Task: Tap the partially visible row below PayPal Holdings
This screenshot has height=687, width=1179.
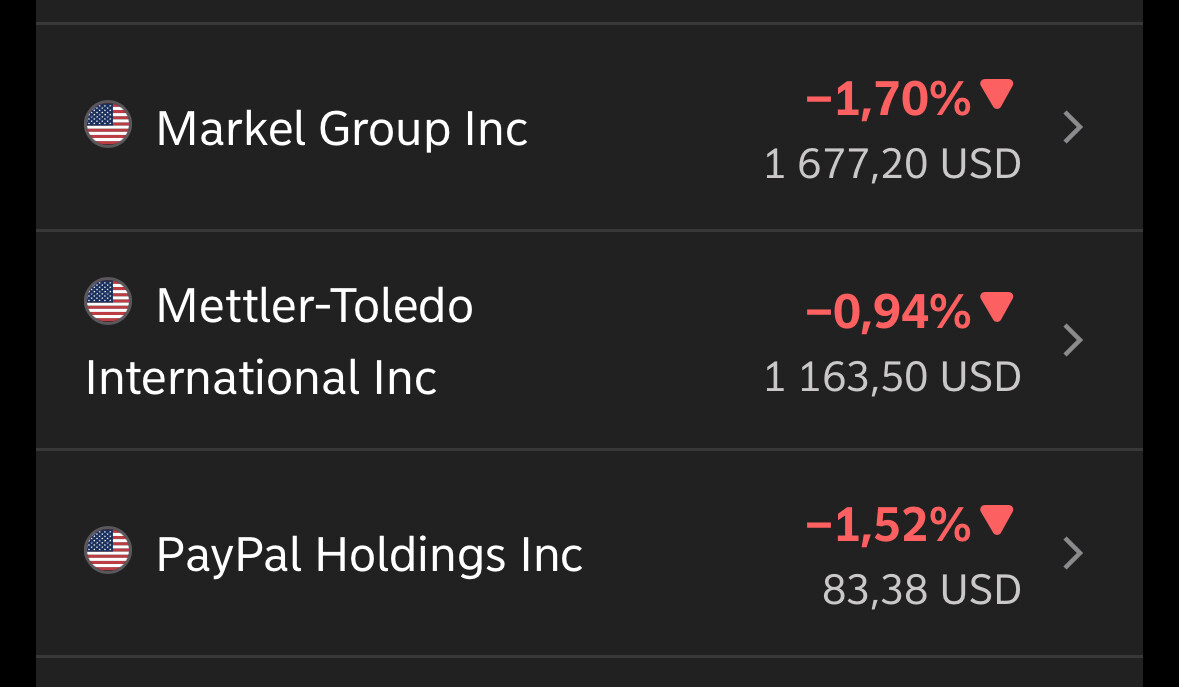Action: (589, 673)
